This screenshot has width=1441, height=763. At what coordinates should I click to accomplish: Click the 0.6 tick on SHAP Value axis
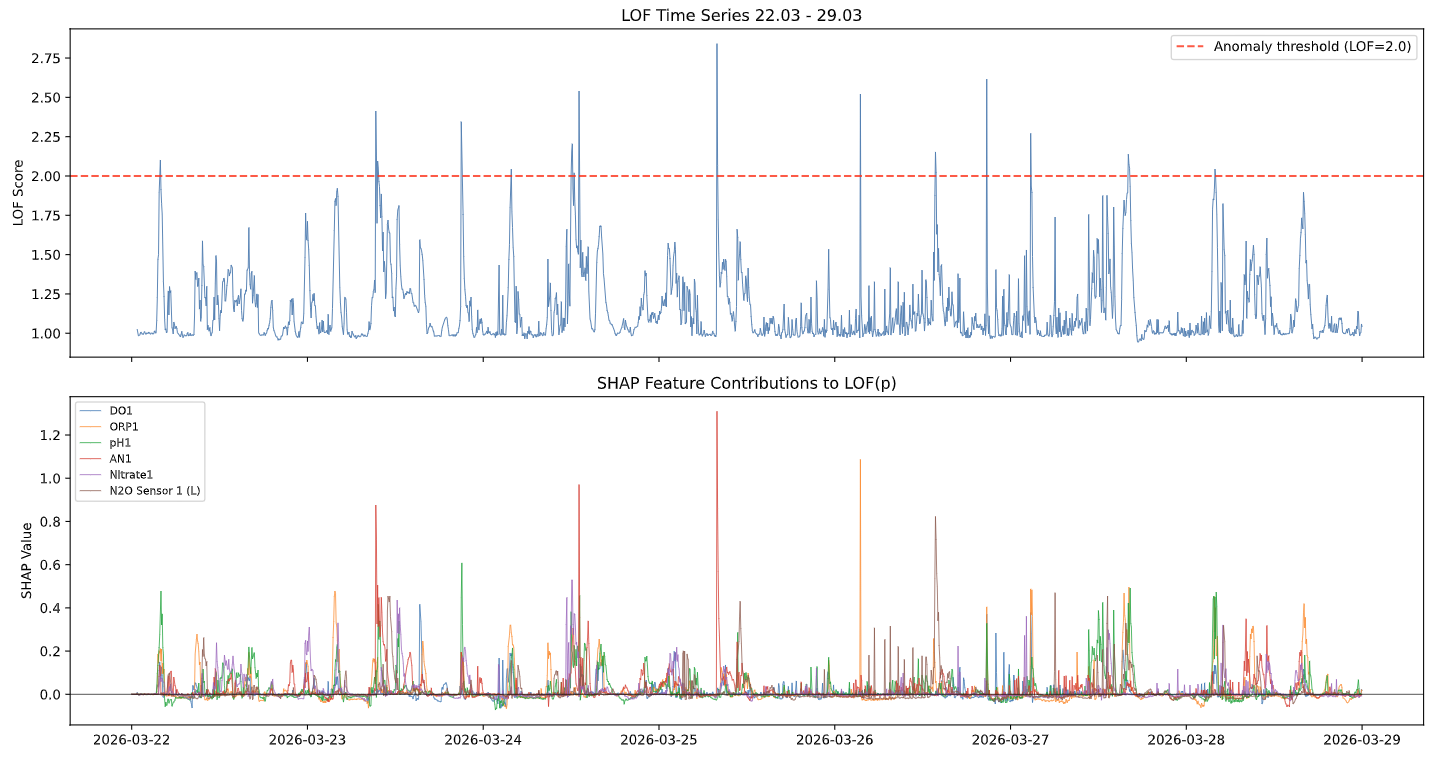coord(51,565)
